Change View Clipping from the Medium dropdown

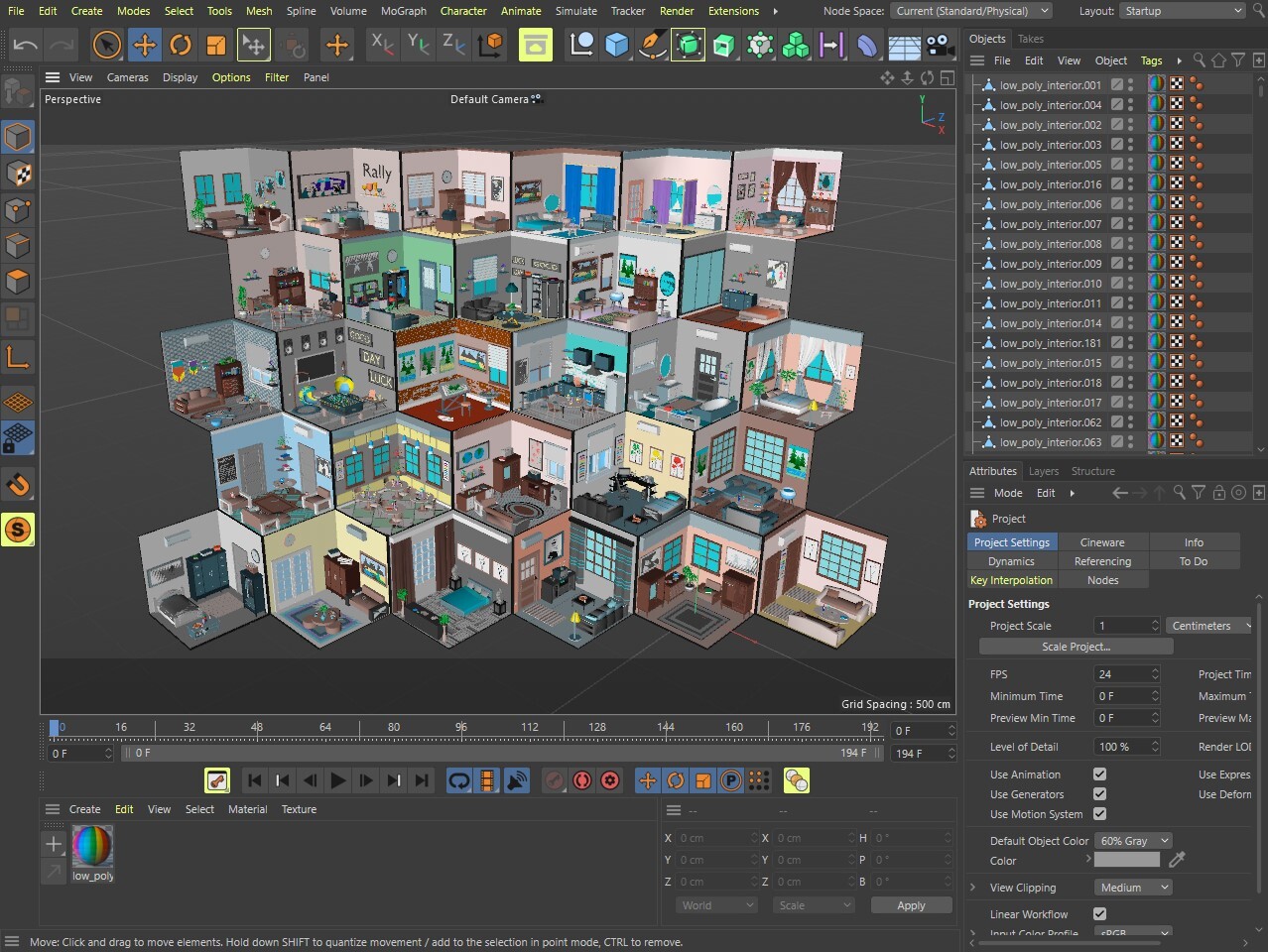click(1132, 887)
